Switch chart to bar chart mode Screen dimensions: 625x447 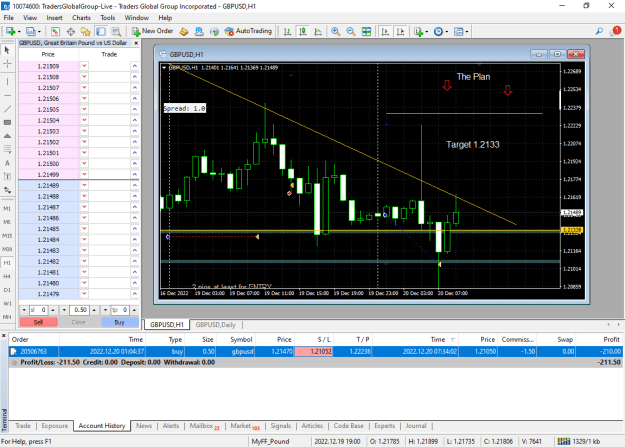(x=287, y=31)
